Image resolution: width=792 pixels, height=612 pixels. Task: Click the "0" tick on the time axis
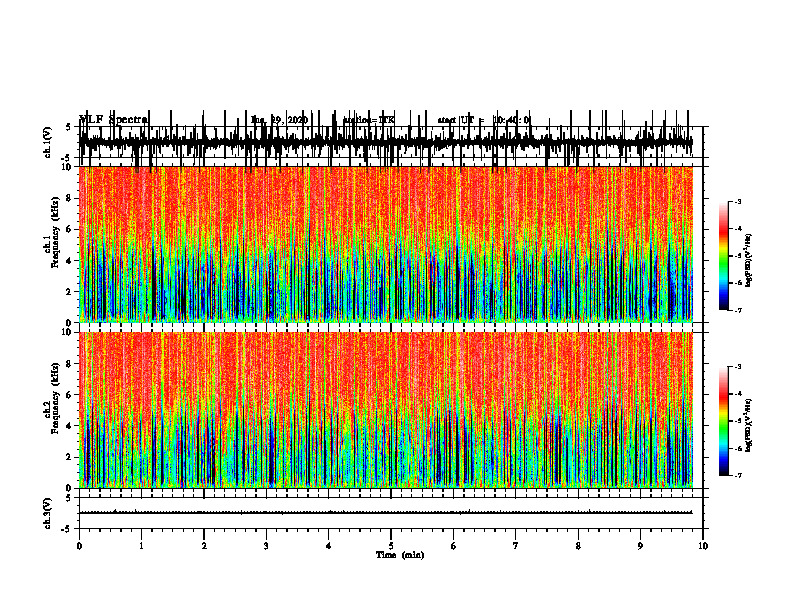tap(79, 546)
